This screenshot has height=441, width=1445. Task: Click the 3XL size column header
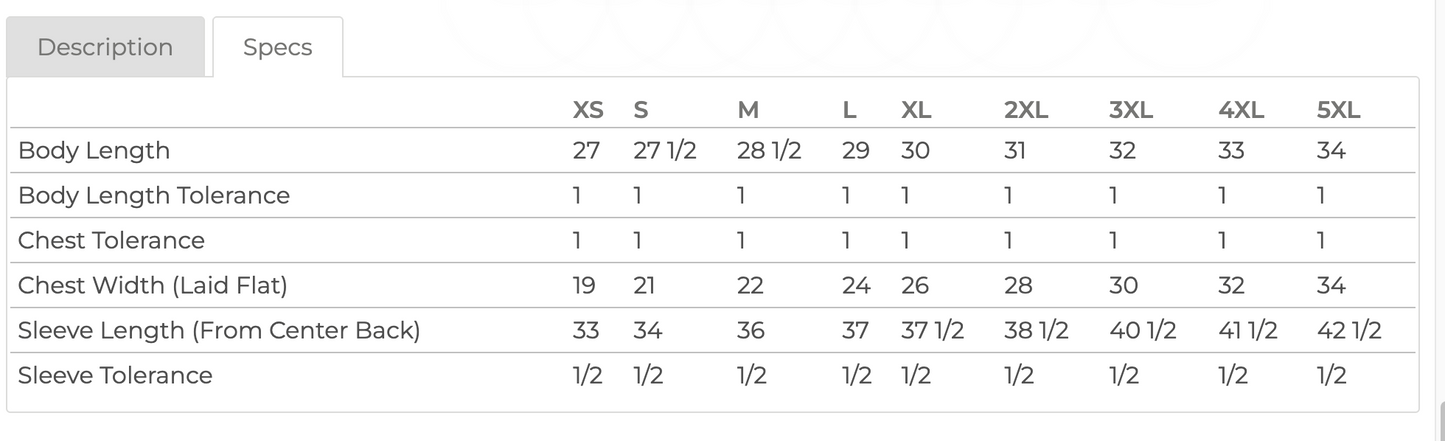1131,110
